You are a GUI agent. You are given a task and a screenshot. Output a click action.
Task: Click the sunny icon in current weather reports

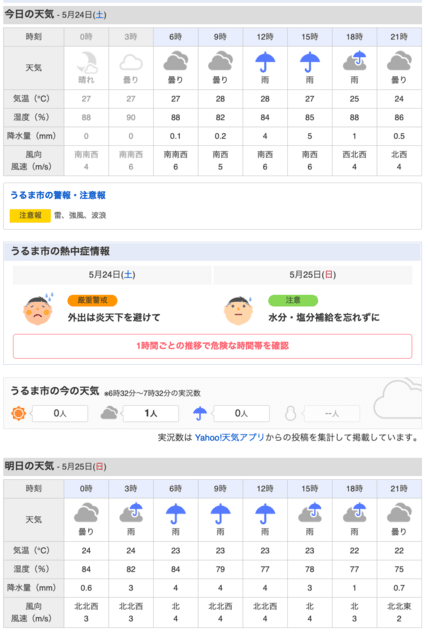point(18,413)
